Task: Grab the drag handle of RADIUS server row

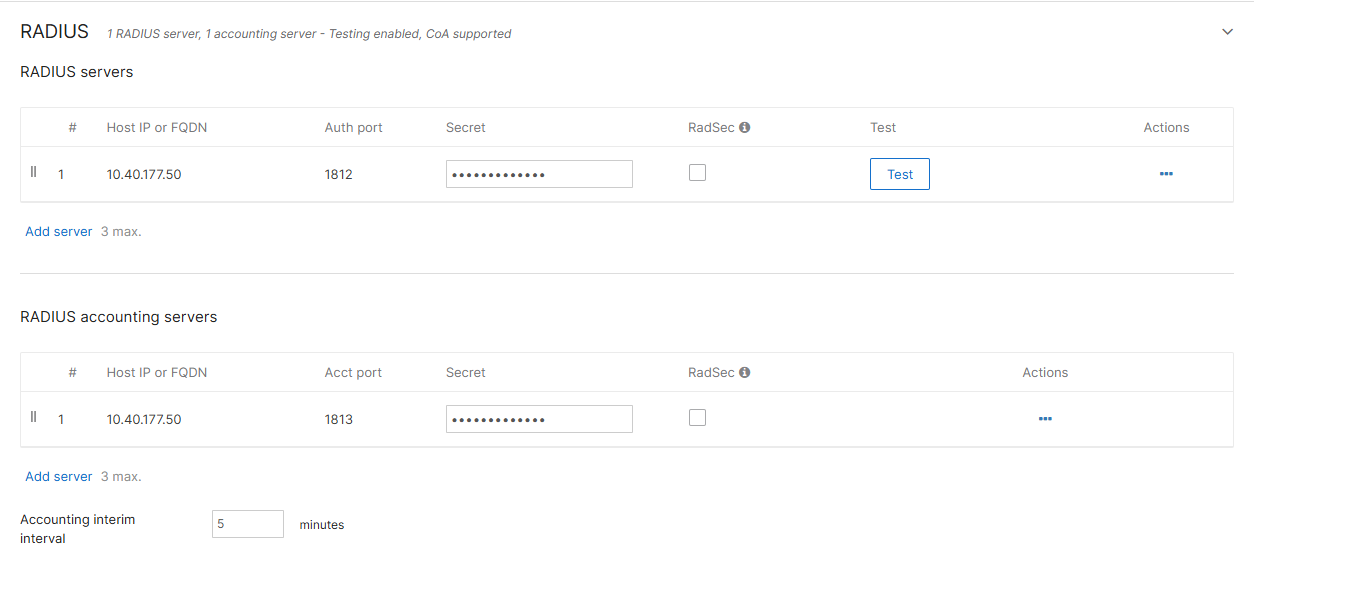Action: (x=33, y=172)
